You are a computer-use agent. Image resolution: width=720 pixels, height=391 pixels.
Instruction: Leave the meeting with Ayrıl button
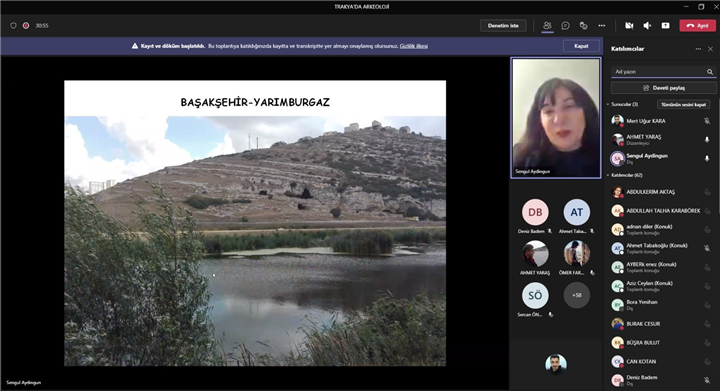pos(697,26)
